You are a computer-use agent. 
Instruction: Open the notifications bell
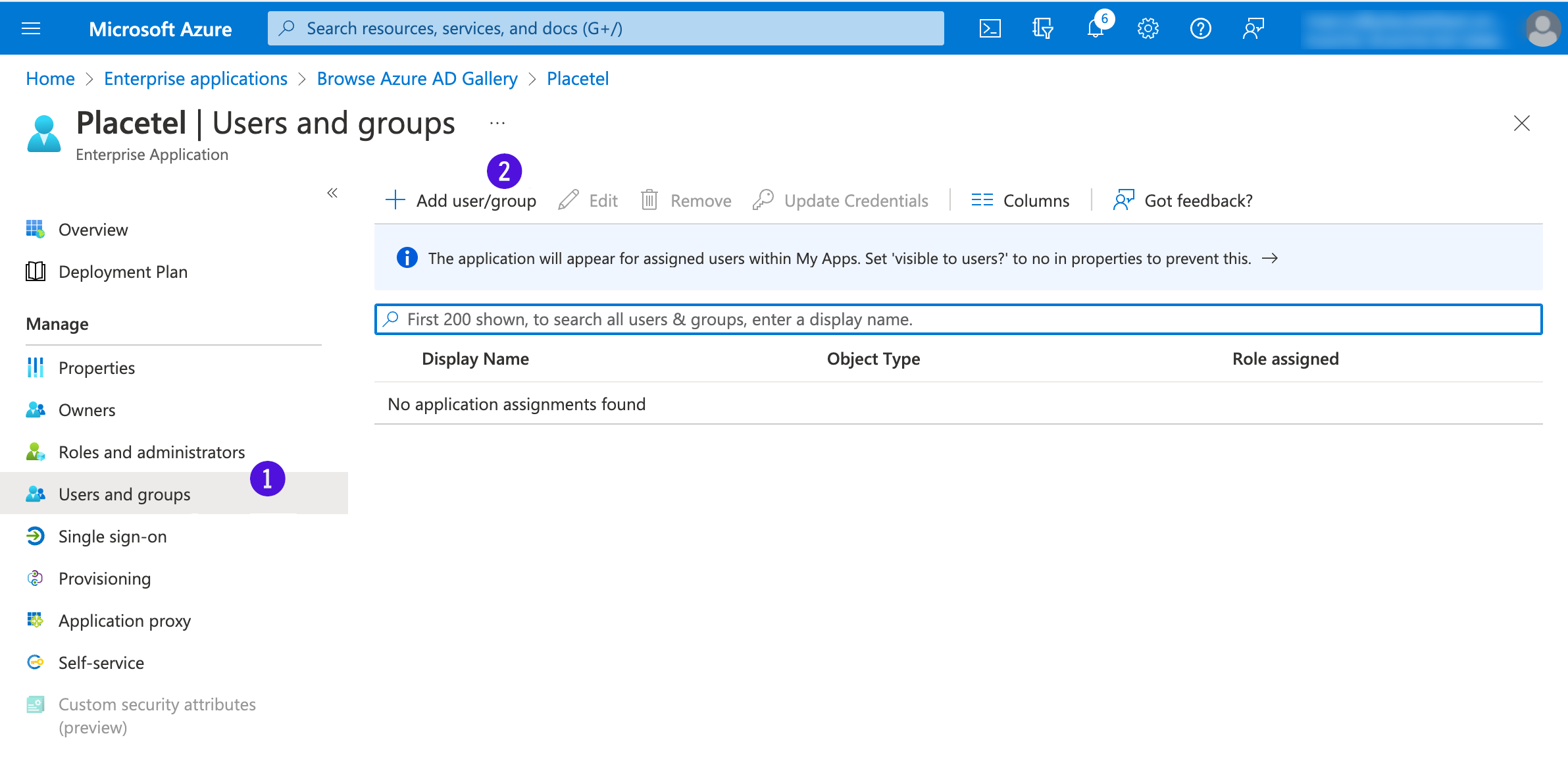(1096, 28)
